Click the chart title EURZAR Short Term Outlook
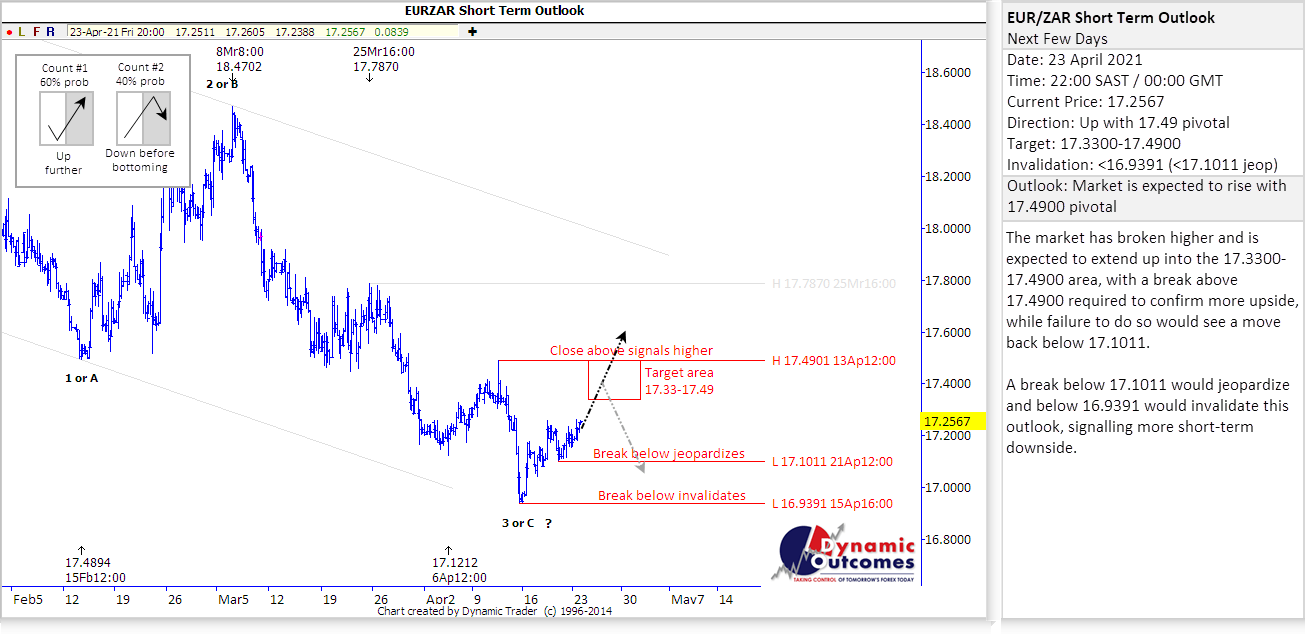This screenshot has height=637, width=1305. 495,11
